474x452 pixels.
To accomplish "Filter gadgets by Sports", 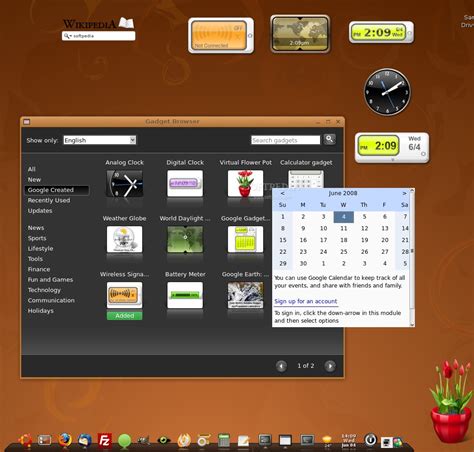I will coord(37,238).
